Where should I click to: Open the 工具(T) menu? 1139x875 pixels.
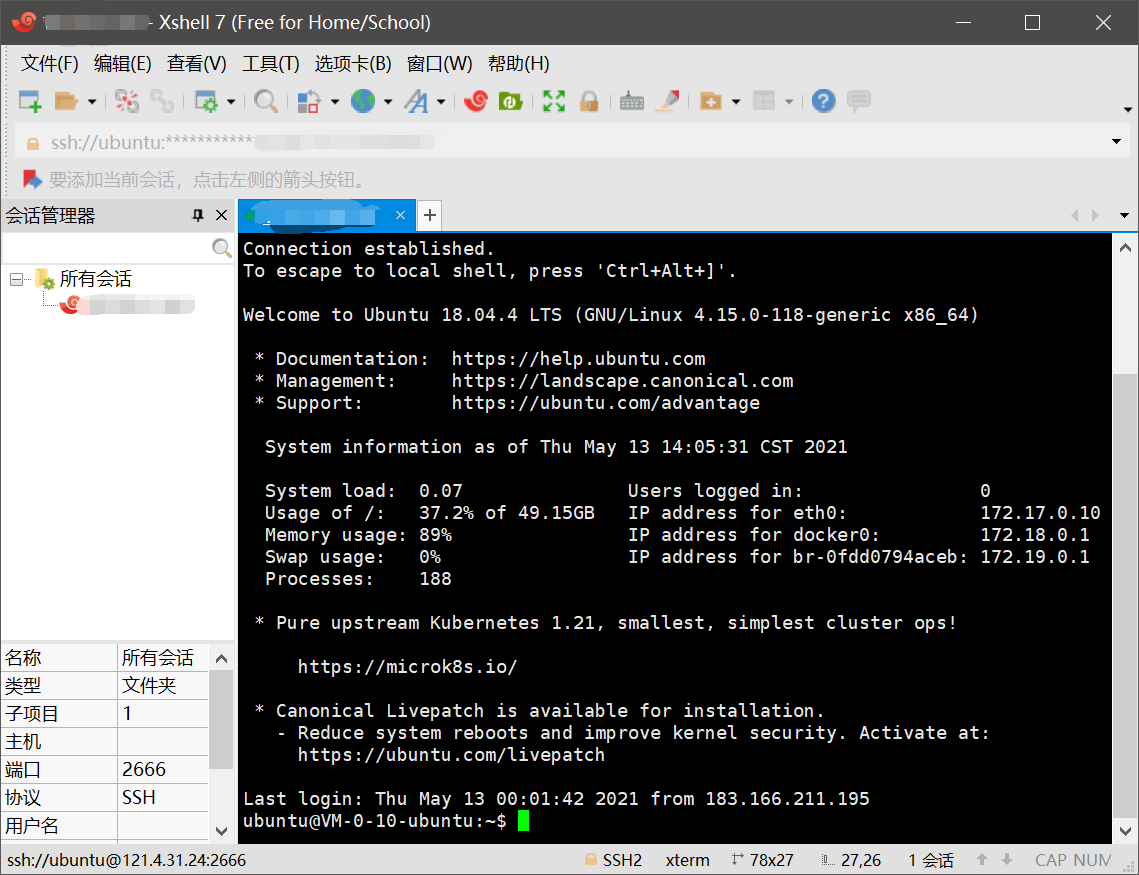tap(270, 64)
